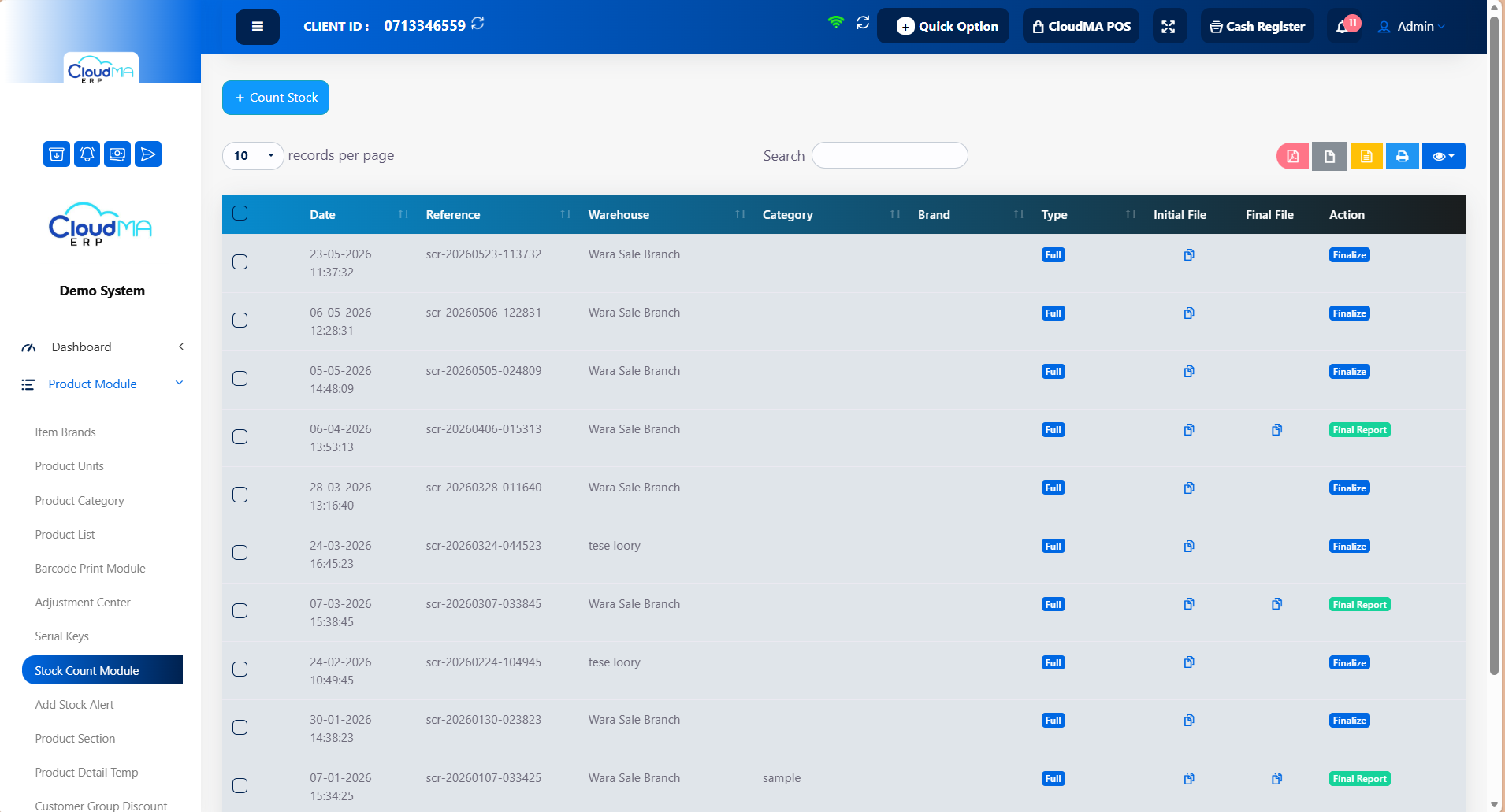Screen dimensions: 1505x812
Task: Check row scr-20260505-024809
Action: (x=240, y=379)
